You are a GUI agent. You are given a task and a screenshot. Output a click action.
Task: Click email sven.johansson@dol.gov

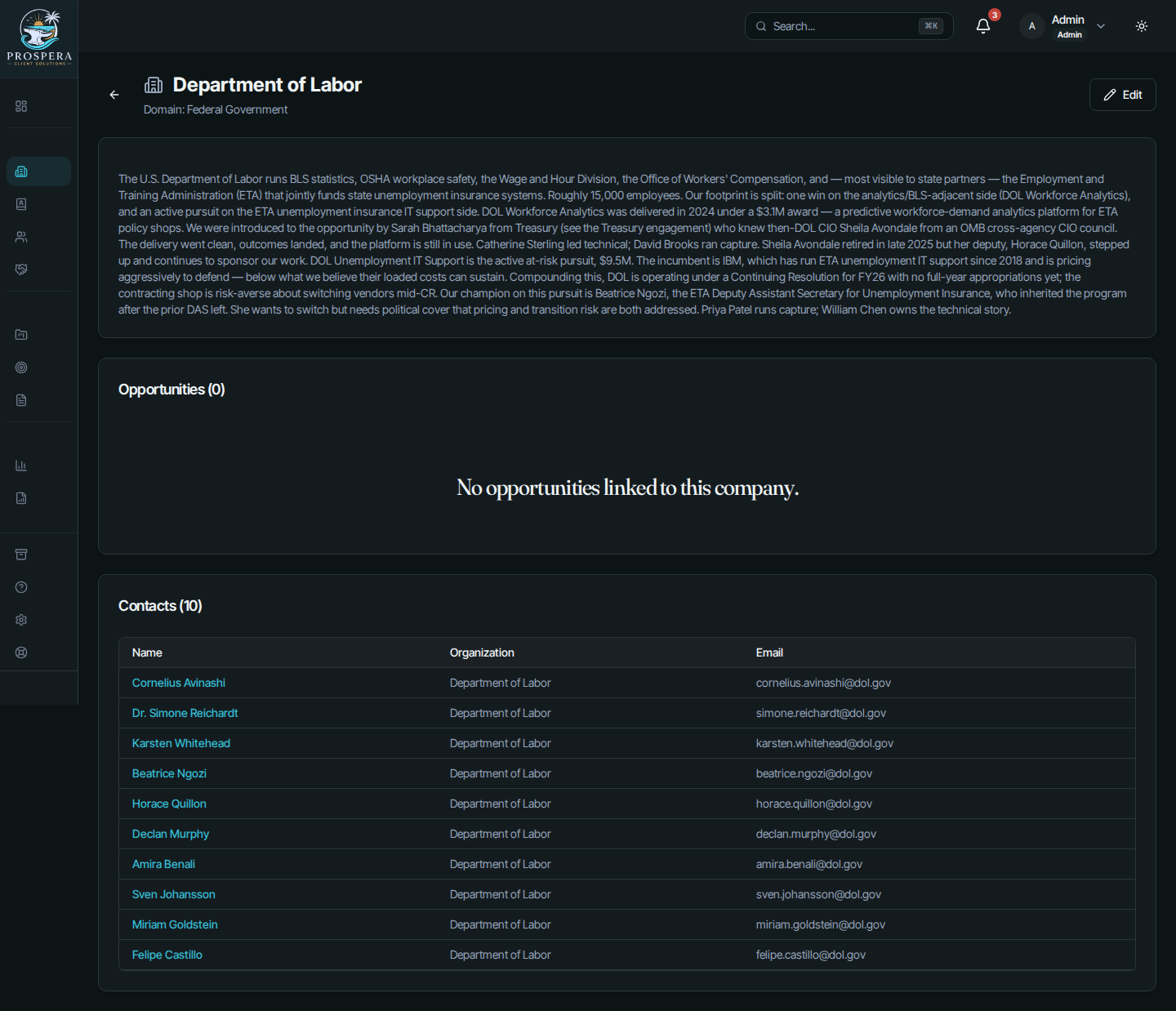coord(818,894)
